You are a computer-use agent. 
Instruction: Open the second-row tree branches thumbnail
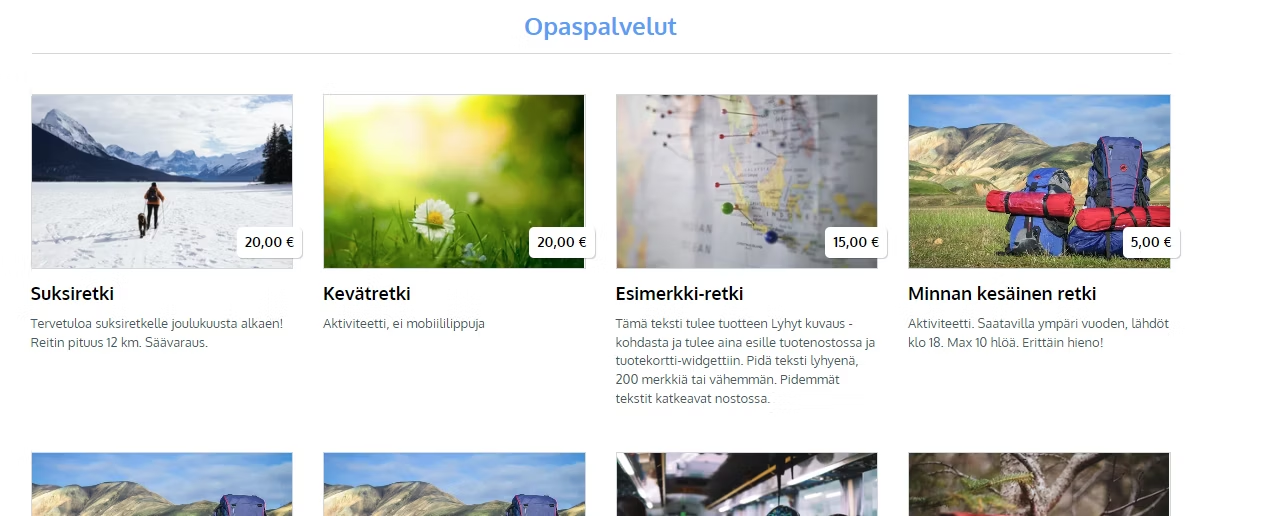click(x=1039, y=484)
